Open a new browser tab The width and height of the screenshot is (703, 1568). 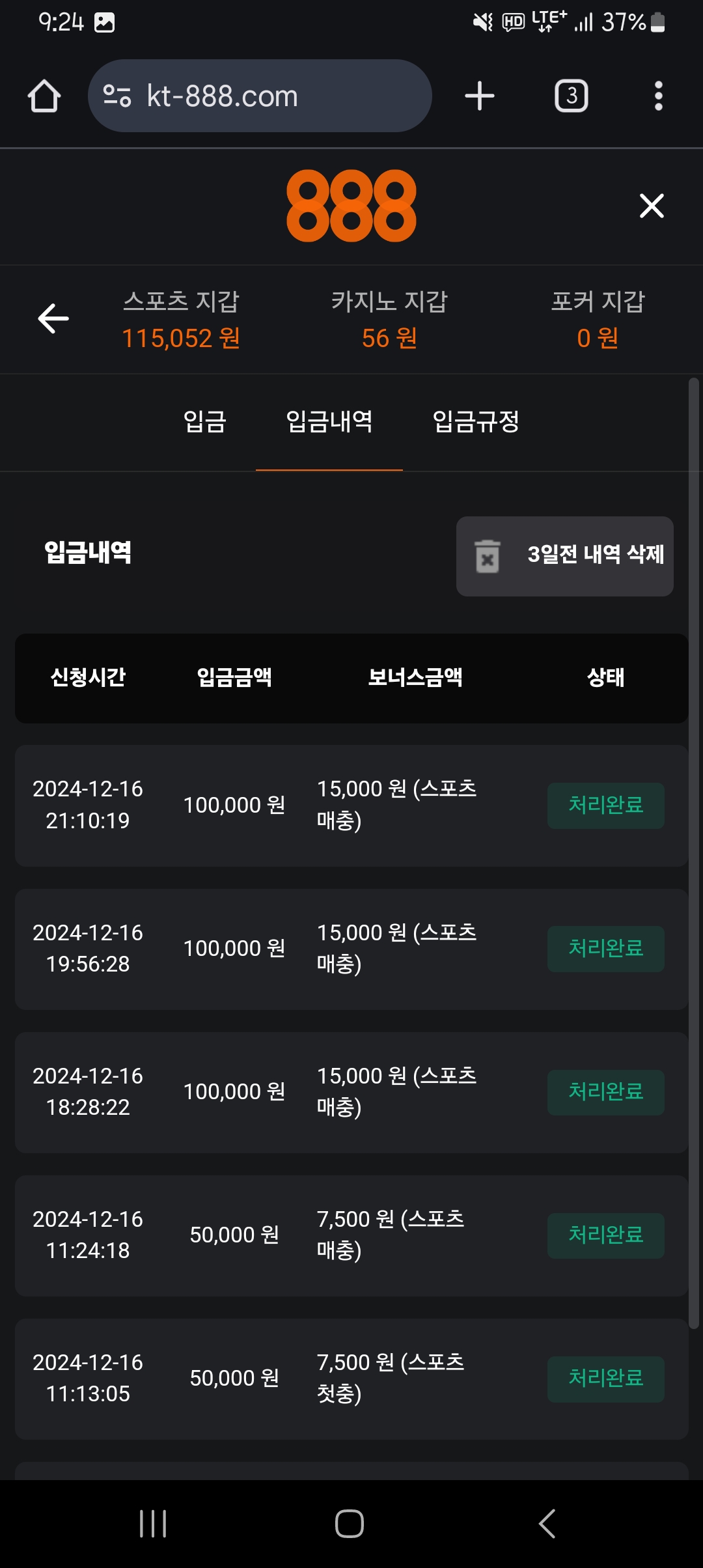click(480, 96)
